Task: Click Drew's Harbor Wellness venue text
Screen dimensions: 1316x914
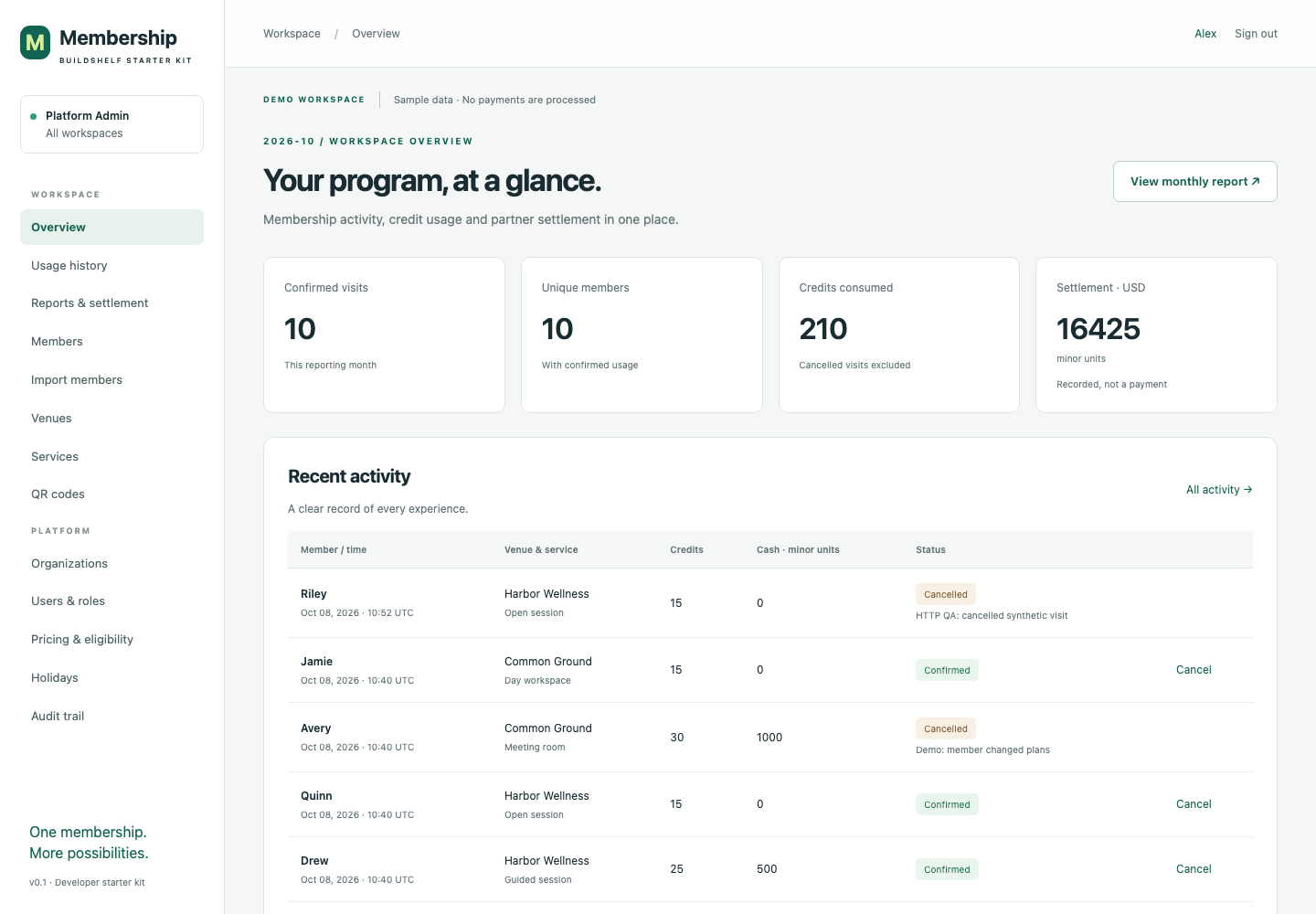Action: tap(547, 861)
